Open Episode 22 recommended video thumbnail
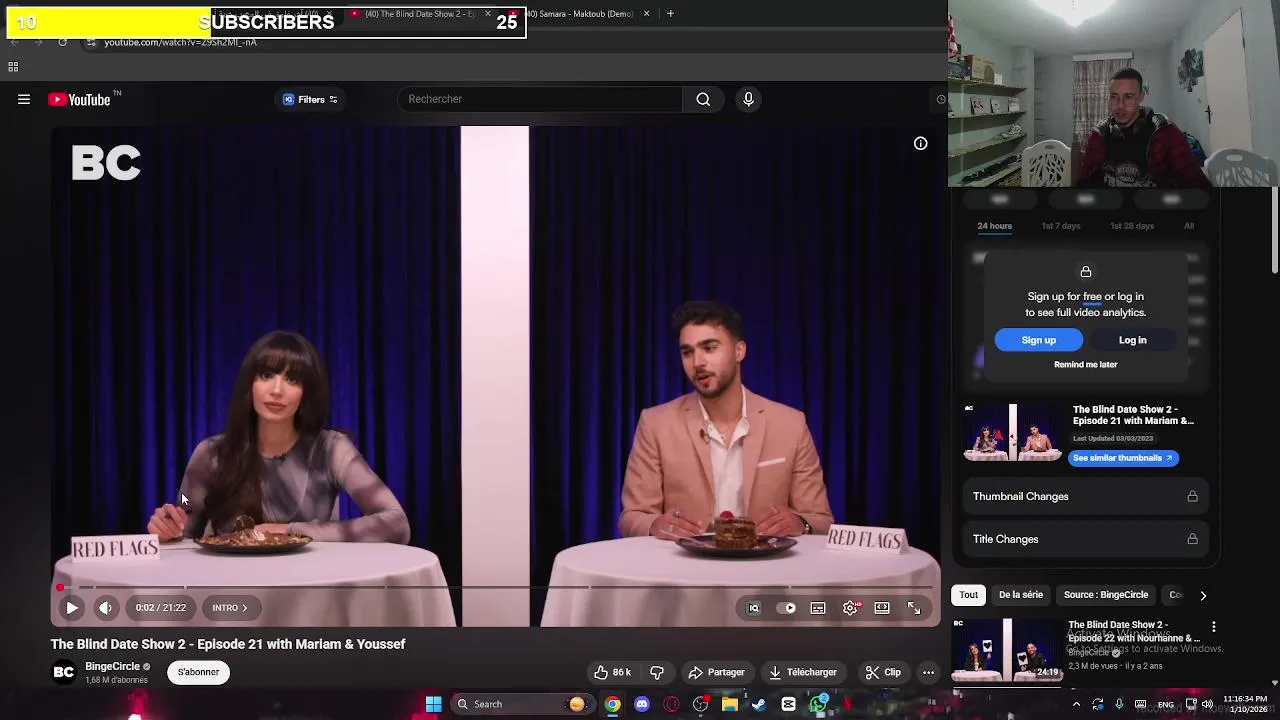The image size is (1280, 720). pos(1007,649)
